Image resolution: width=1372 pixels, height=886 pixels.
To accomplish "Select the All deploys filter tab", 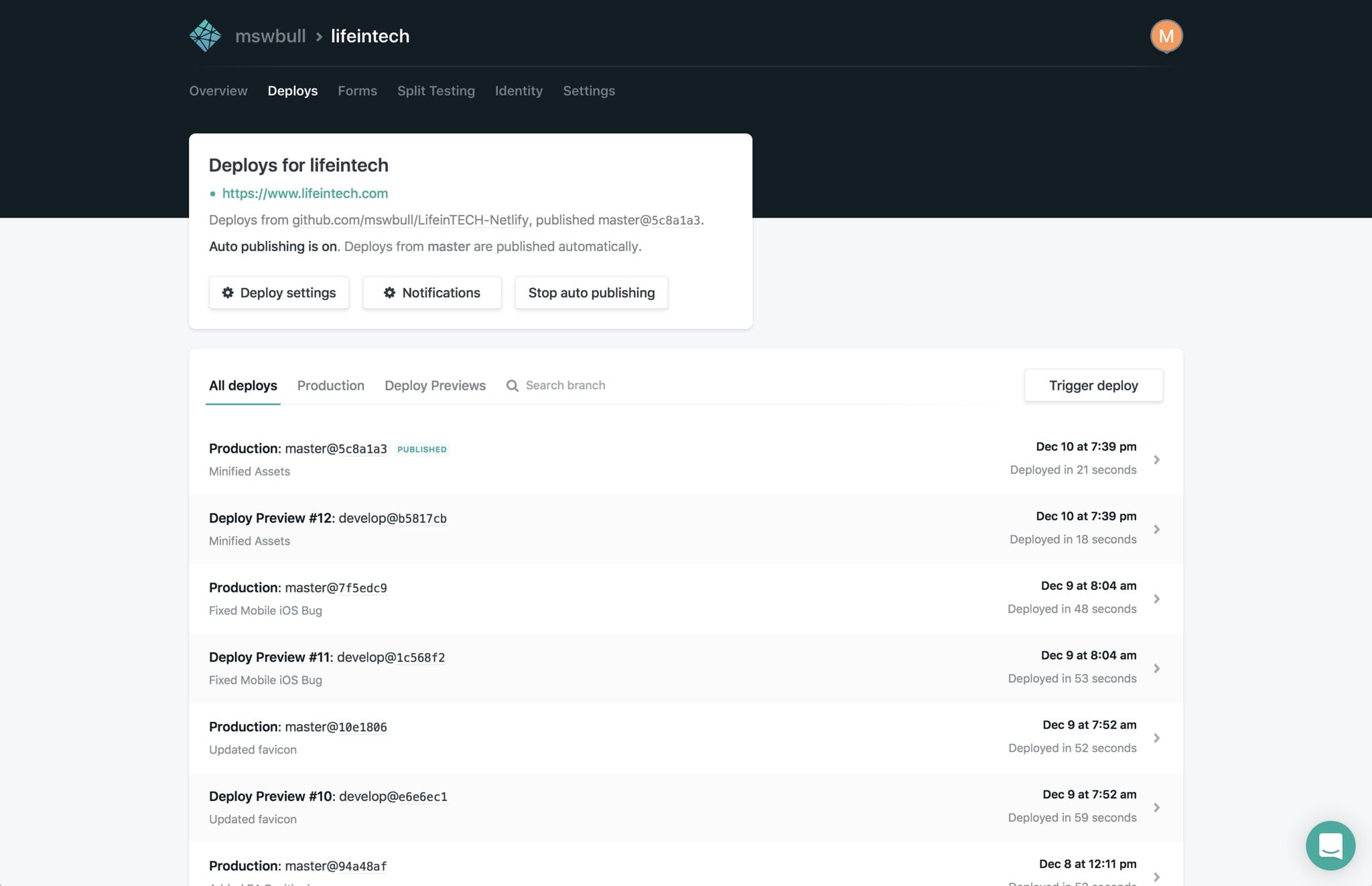I will tap(243, 385).
